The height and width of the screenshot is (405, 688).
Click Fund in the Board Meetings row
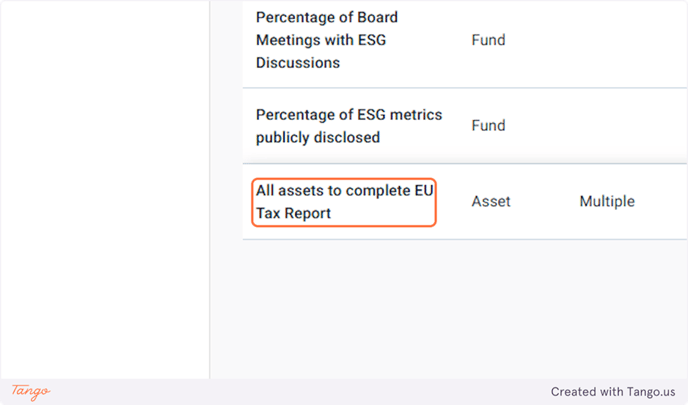tap(488, 40)
